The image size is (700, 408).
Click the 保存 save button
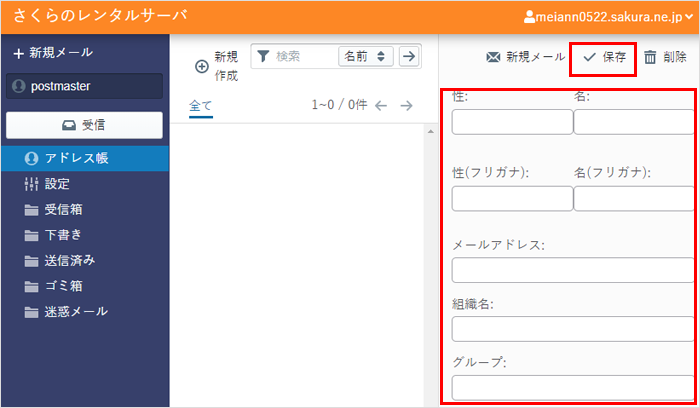604,58
